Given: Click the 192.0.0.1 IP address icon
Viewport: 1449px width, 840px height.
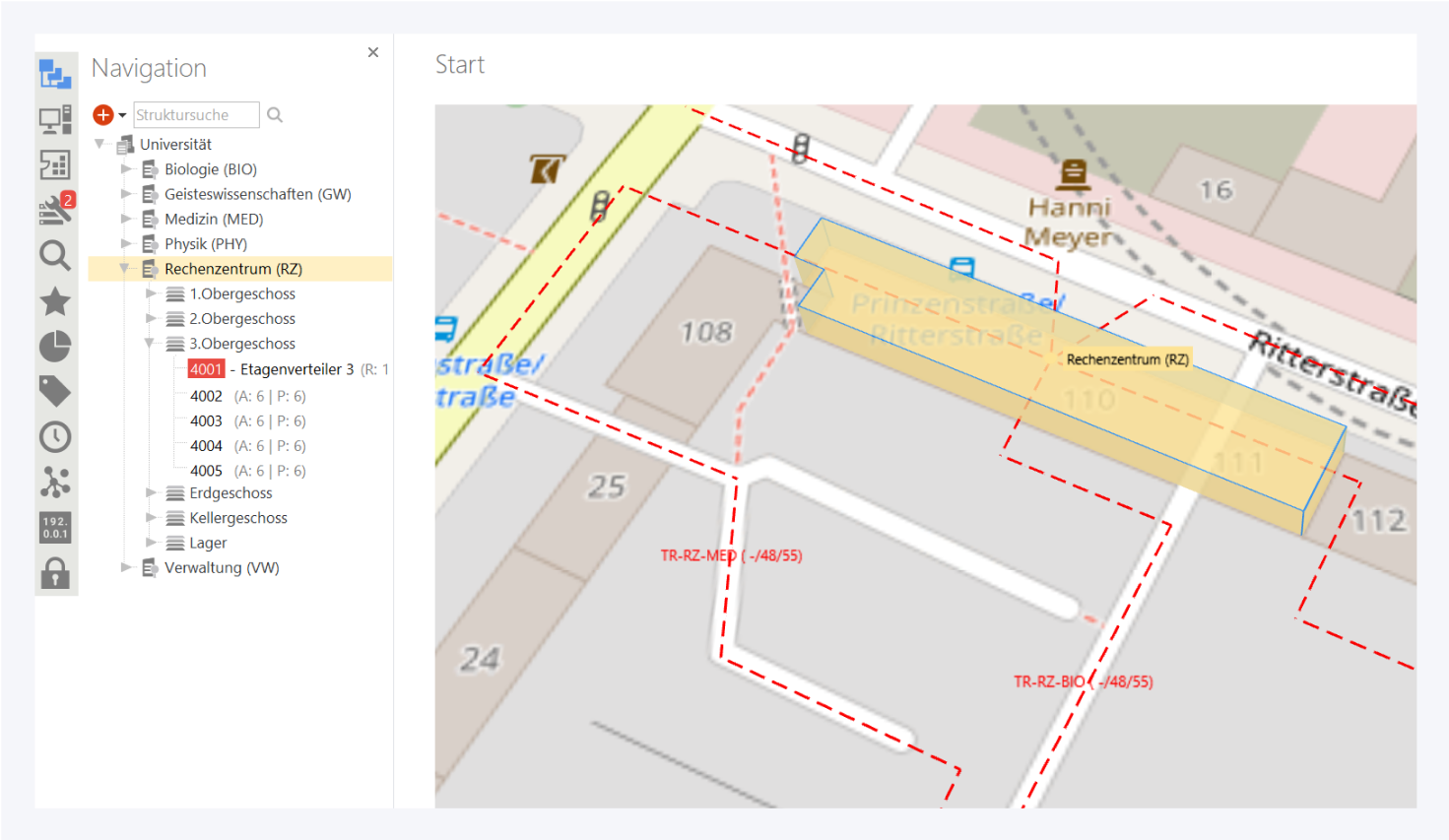Looking at the screenshot, I should (x=55, y=527).
